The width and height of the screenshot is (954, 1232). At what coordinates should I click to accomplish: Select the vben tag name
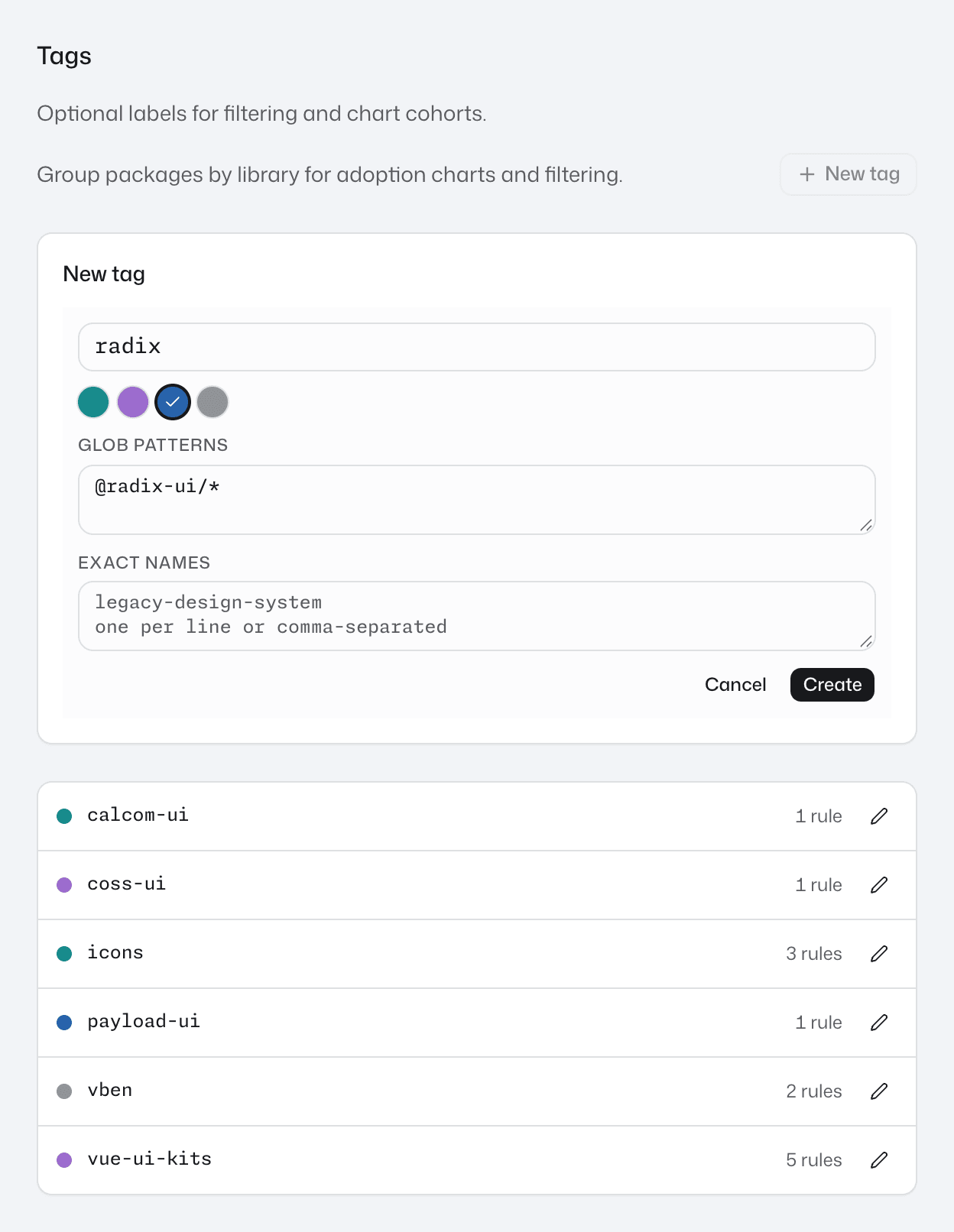[109, 1091]
